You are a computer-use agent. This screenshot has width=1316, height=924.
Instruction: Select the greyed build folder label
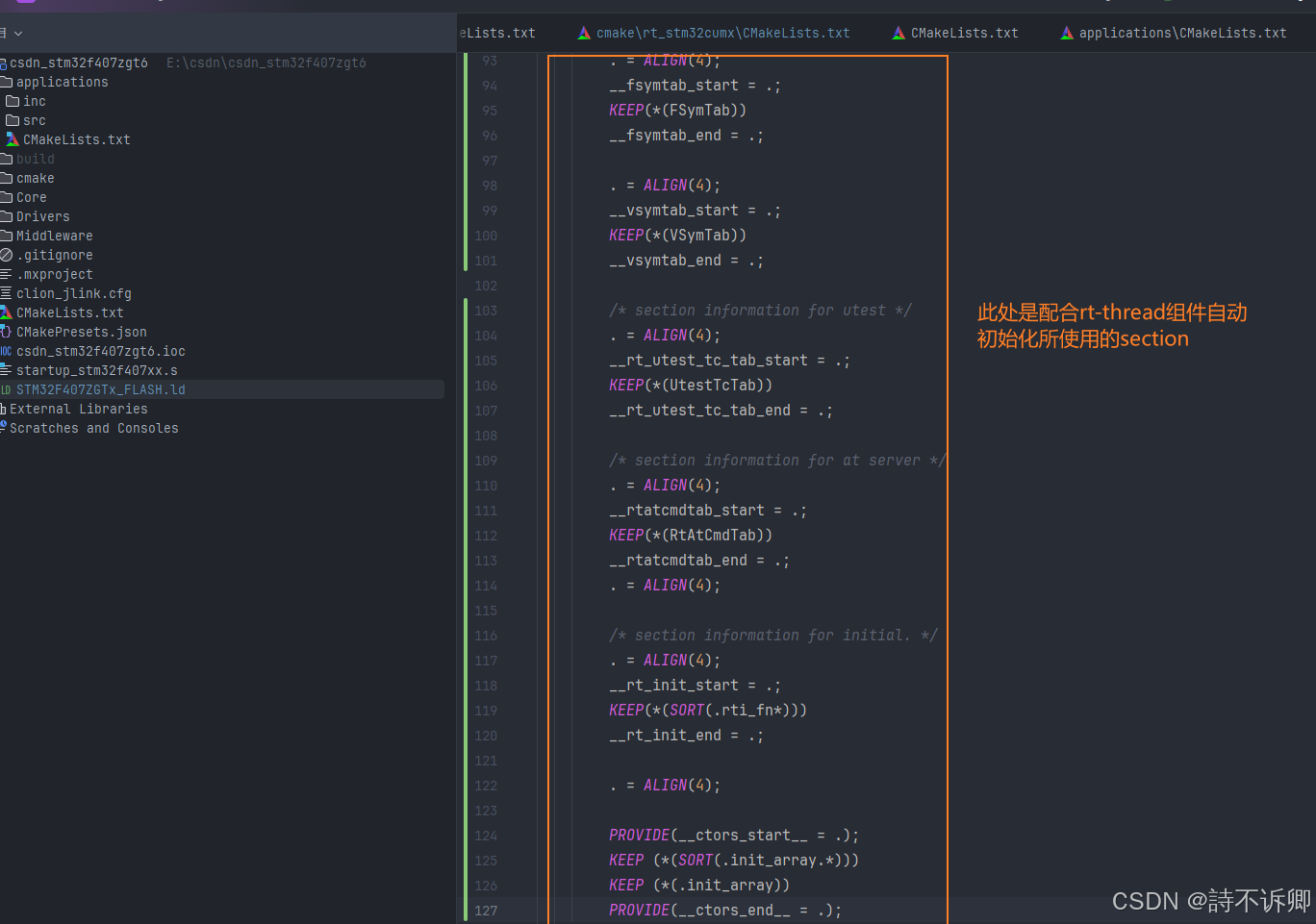tap(36, 159)
